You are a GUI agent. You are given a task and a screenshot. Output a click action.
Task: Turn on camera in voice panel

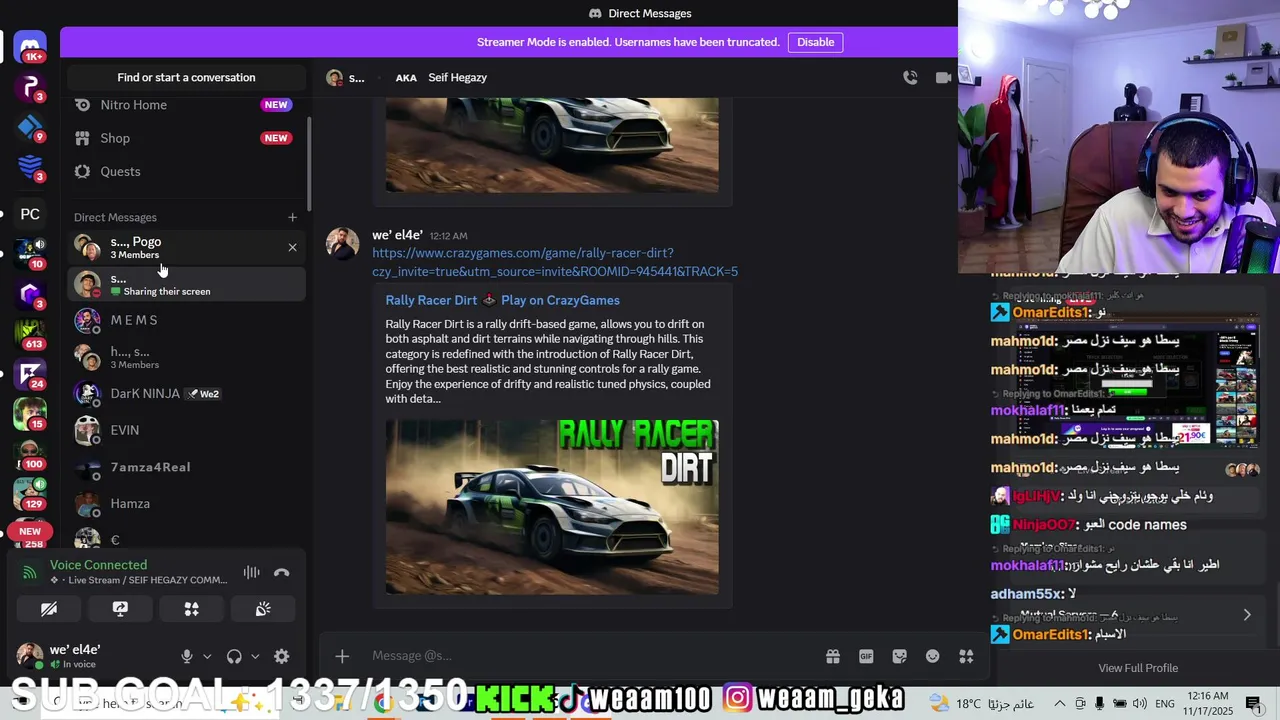click(48, 608)
